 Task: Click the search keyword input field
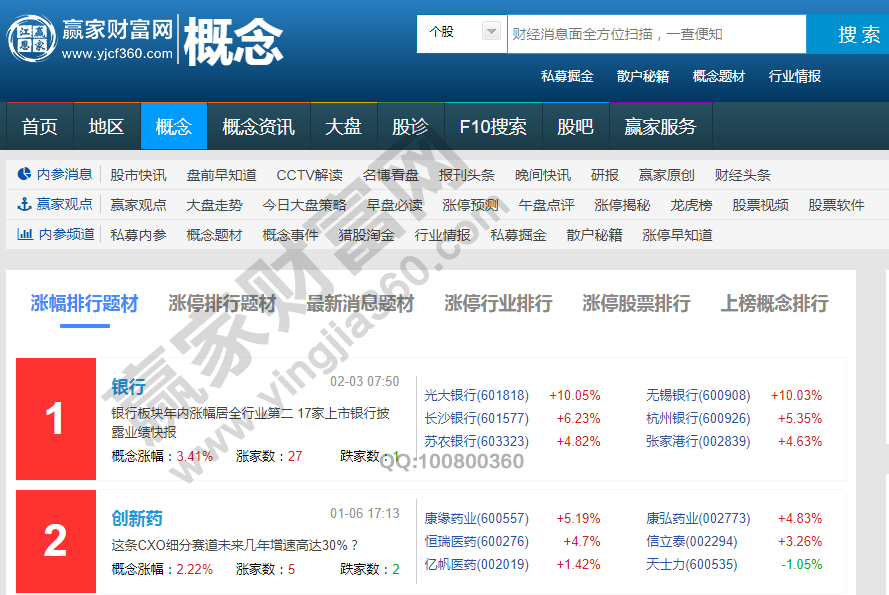[x=655, y=34]
